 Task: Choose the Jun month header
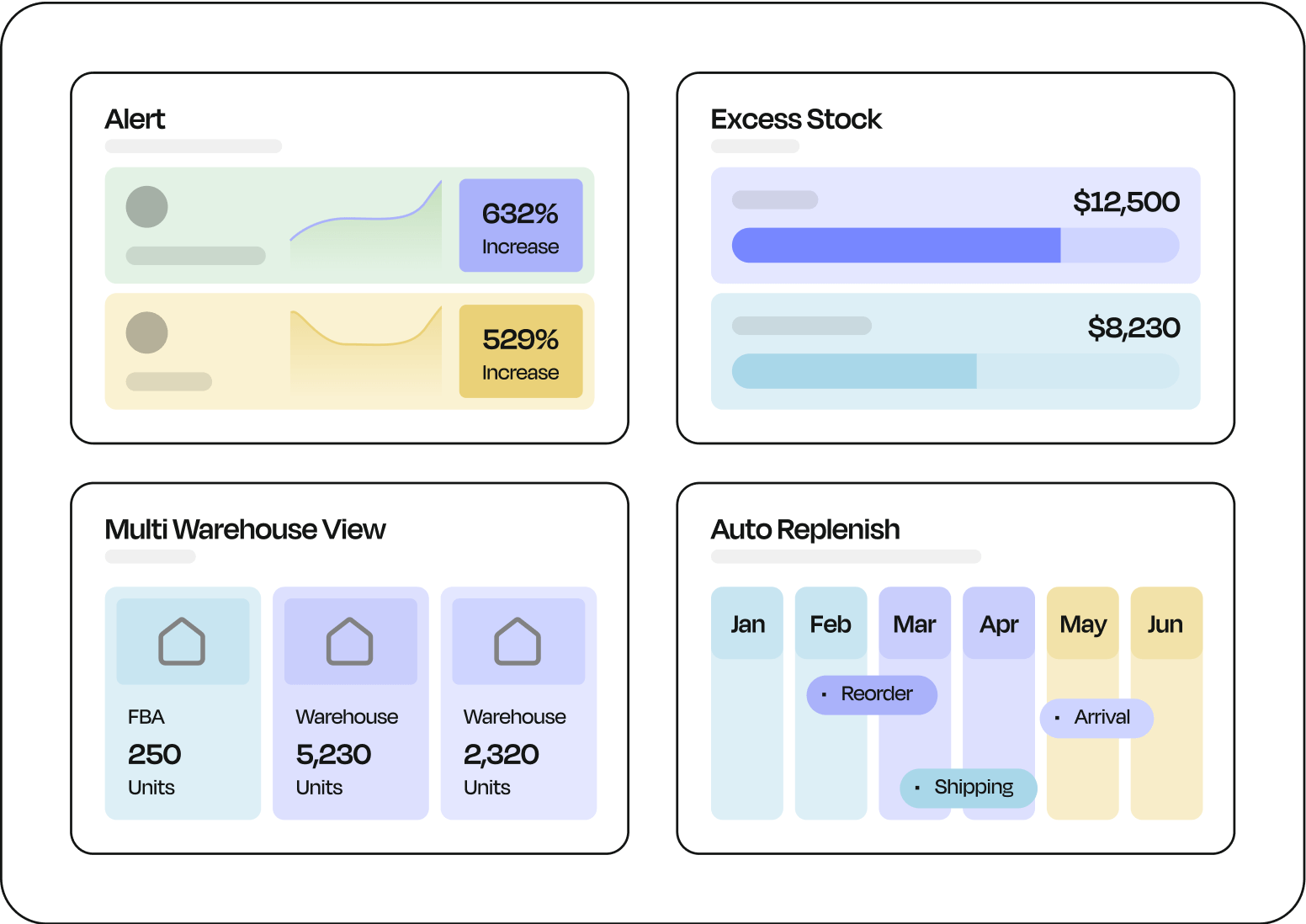(1166, 623)
